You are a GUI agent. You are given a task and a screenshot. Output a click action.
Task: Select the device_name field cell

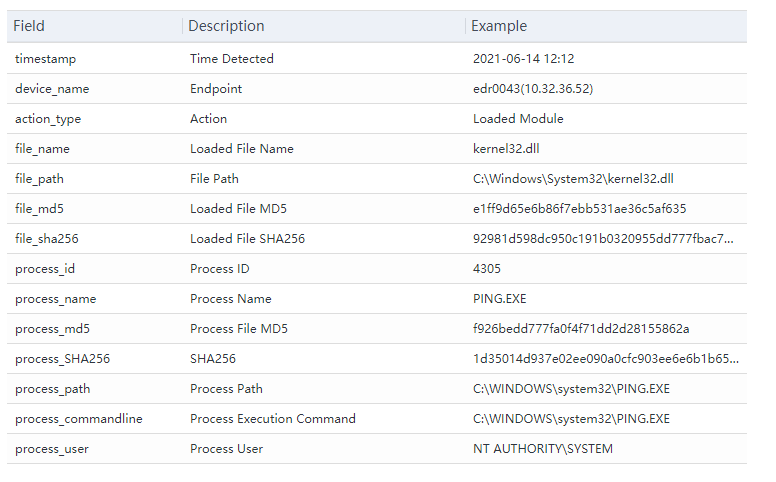coord(52,89)
